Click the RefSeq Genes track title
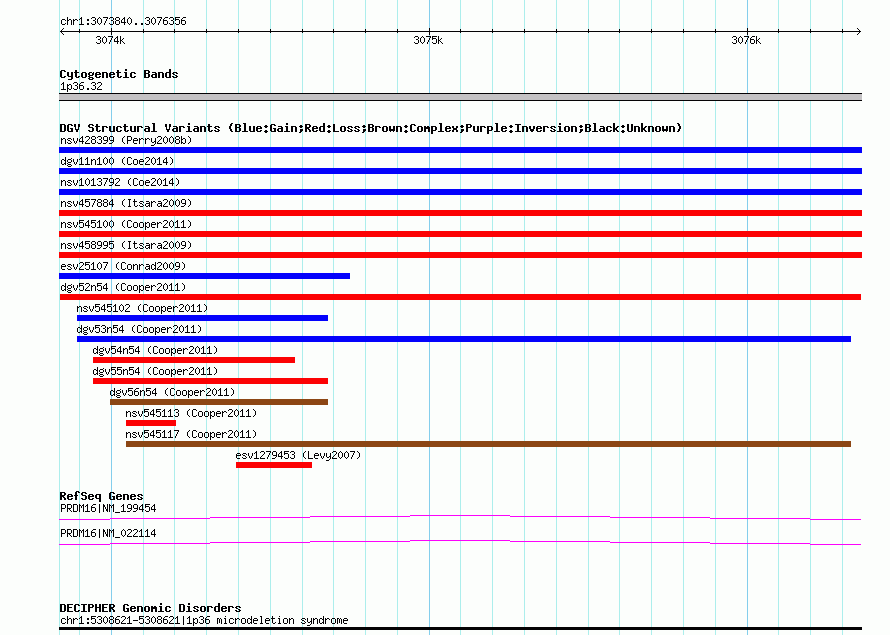This screenshot has width=890, height=635. [x=101, y=496]
